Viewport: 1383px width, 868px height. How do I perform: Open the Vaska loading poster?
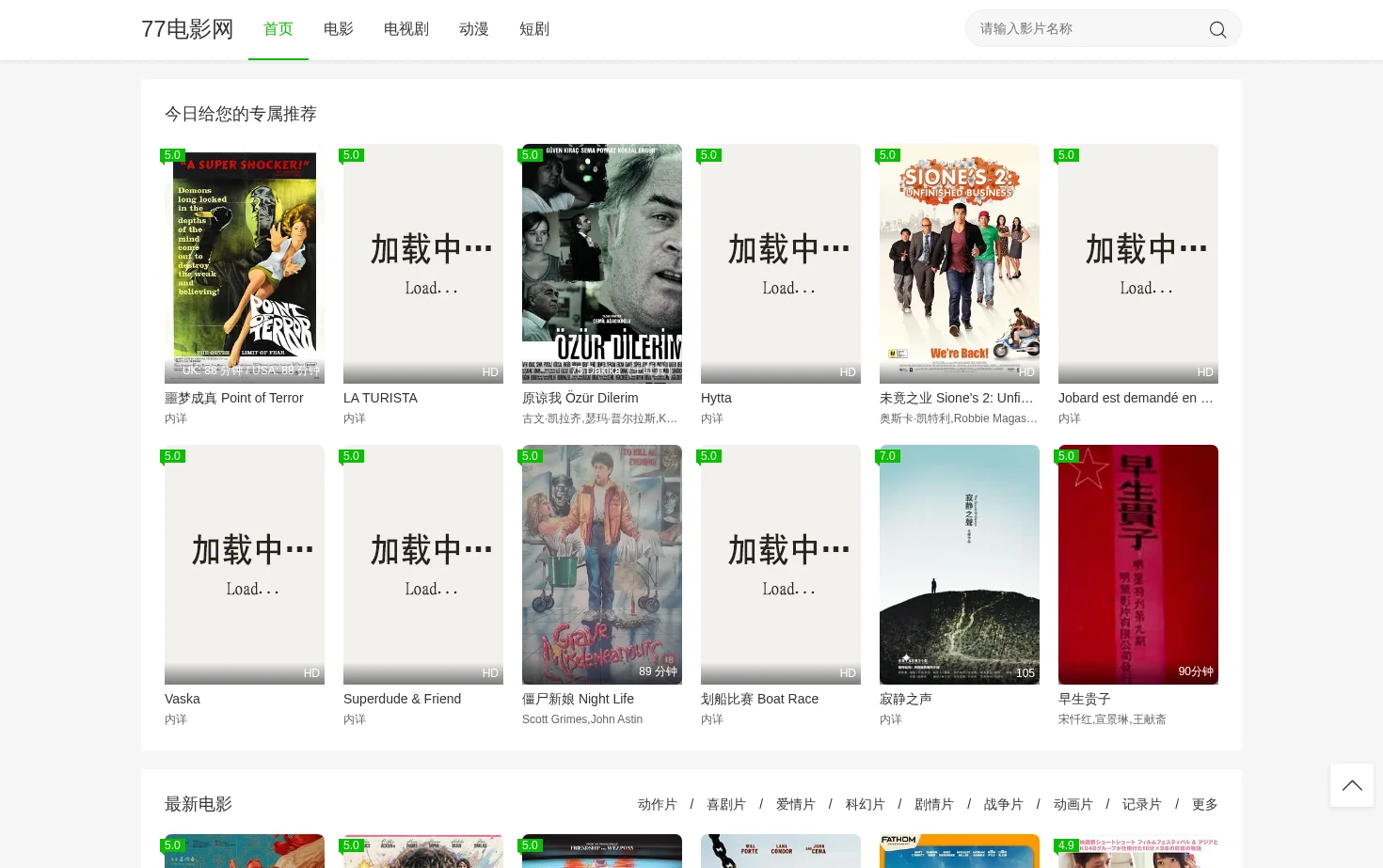point(245,564)
